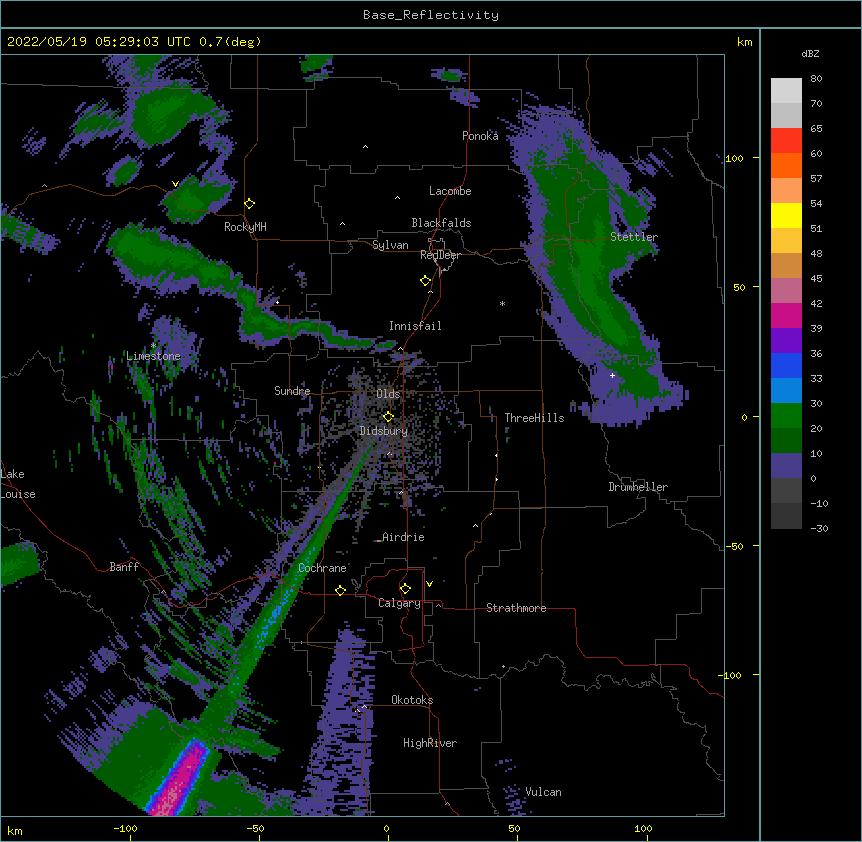862x842 pixels.
Task: Click the Lacombe city label
Action: (x=450, y=191)
